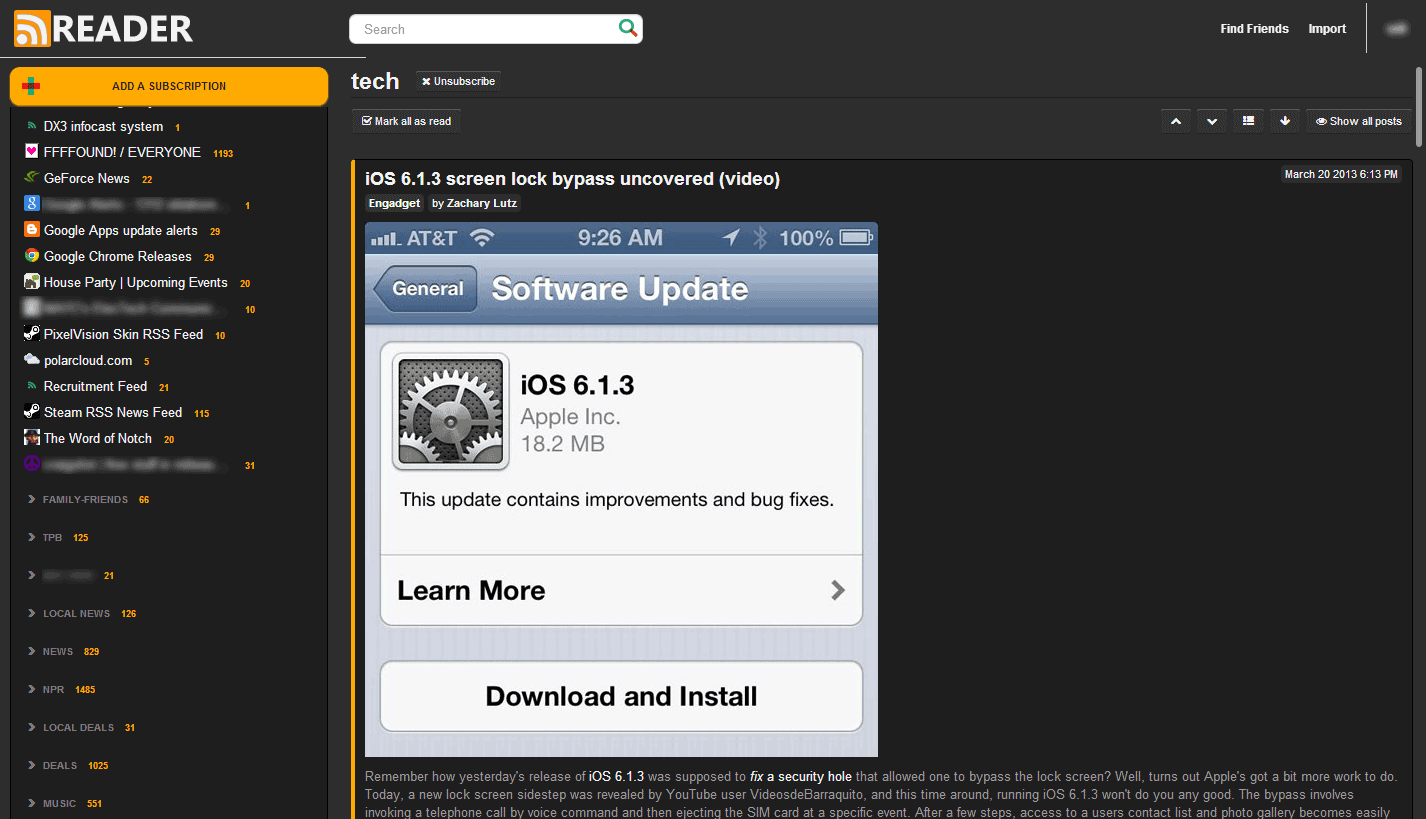1426x819 pixels.
Task: Expand the blurred folder with 21 unread
Action: [32, 575]
